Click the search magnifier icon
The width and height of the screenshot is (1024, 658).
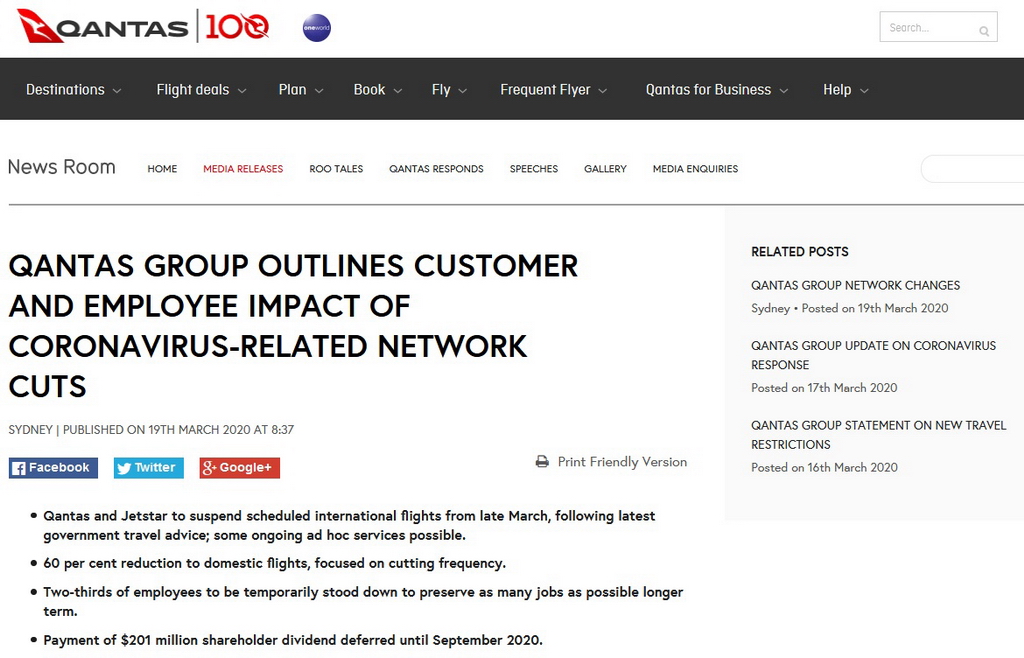(x=984, y=31)
